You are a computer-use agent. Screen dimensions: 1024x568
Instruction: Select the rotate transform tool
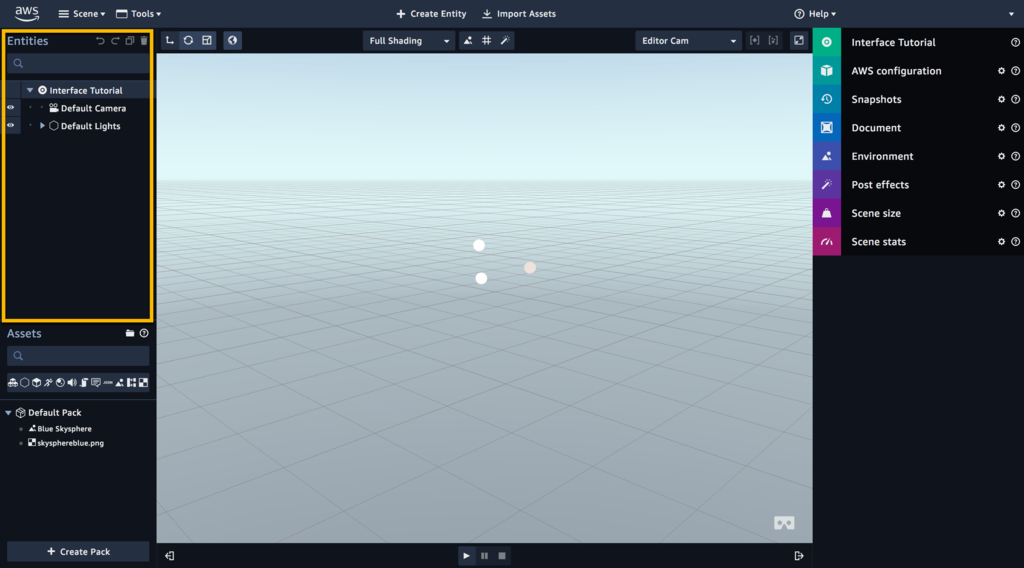(x=188, y=40)
